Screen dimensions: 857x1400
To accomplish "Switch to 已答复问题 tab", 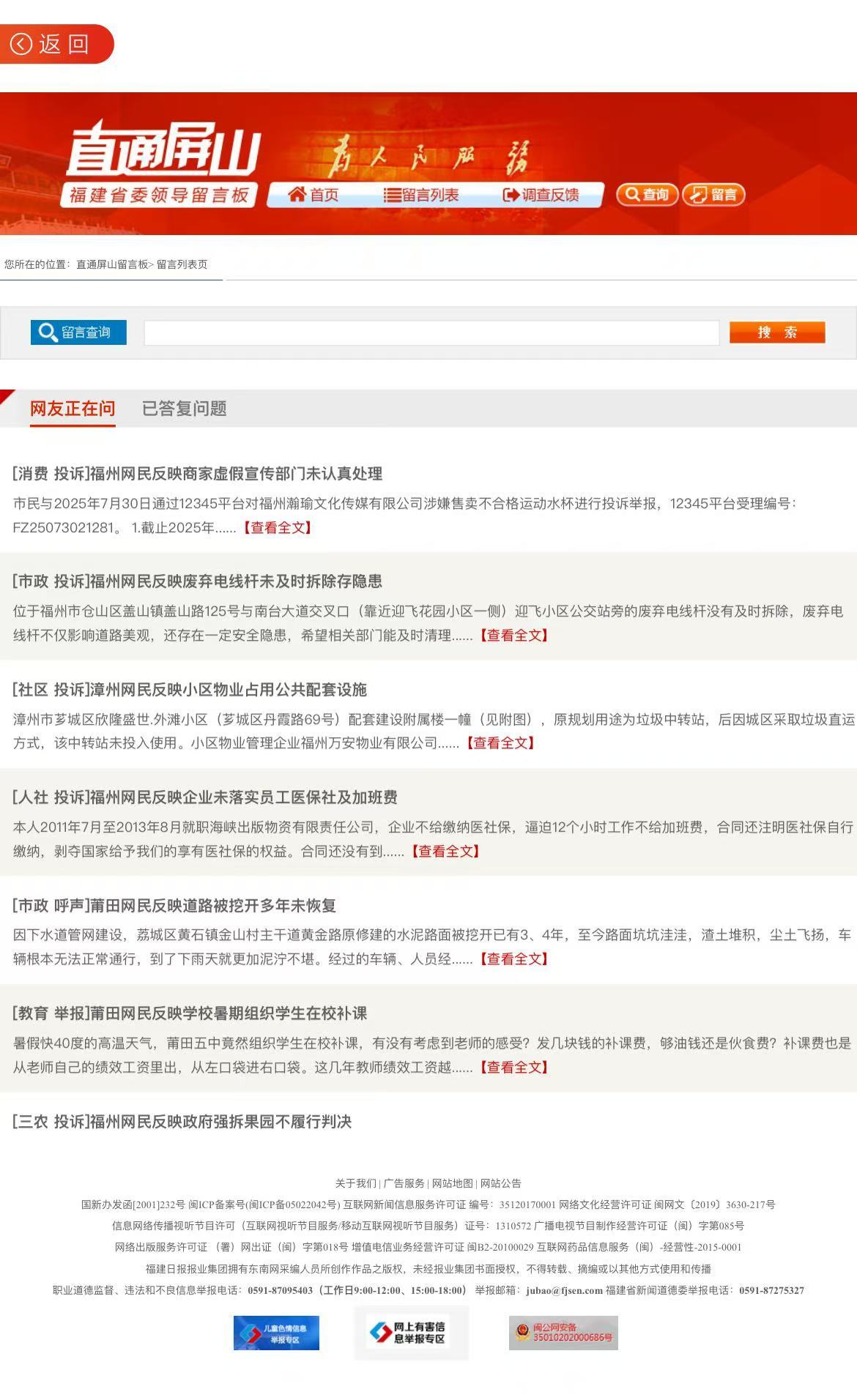I will (x=184, y=409).
